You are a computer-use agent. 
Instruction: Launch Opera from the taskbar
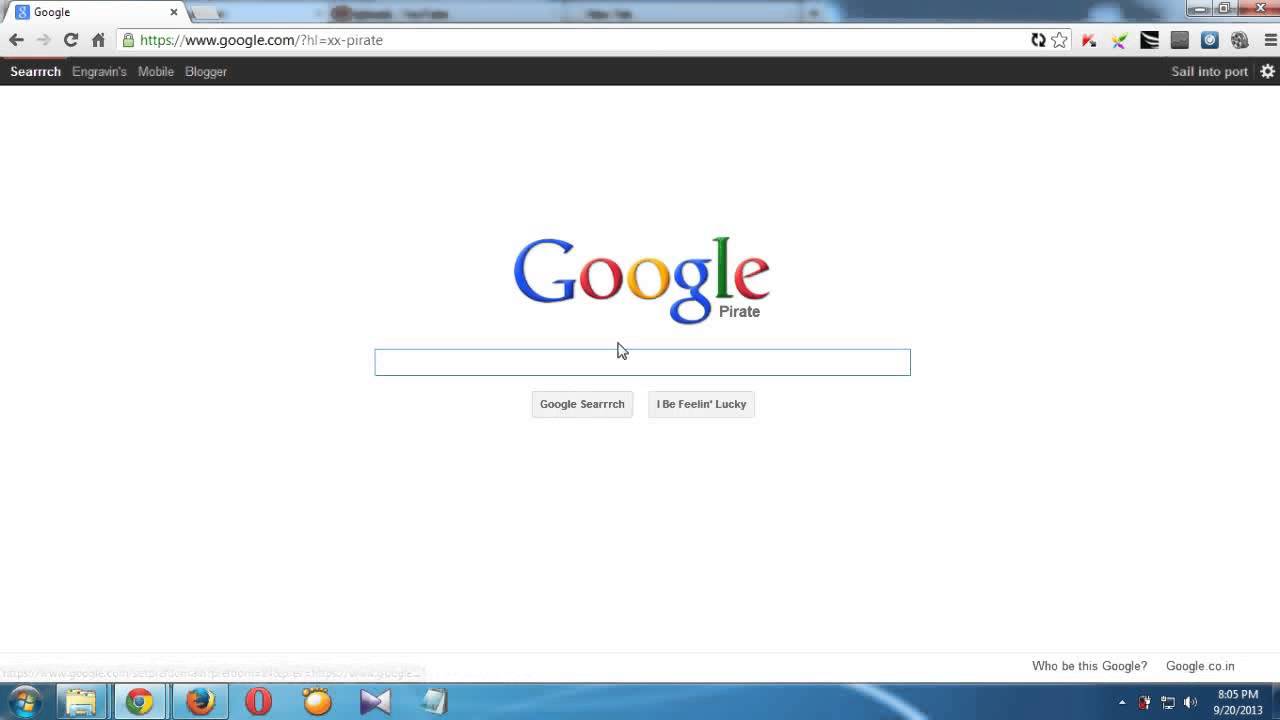click(258, 701)
